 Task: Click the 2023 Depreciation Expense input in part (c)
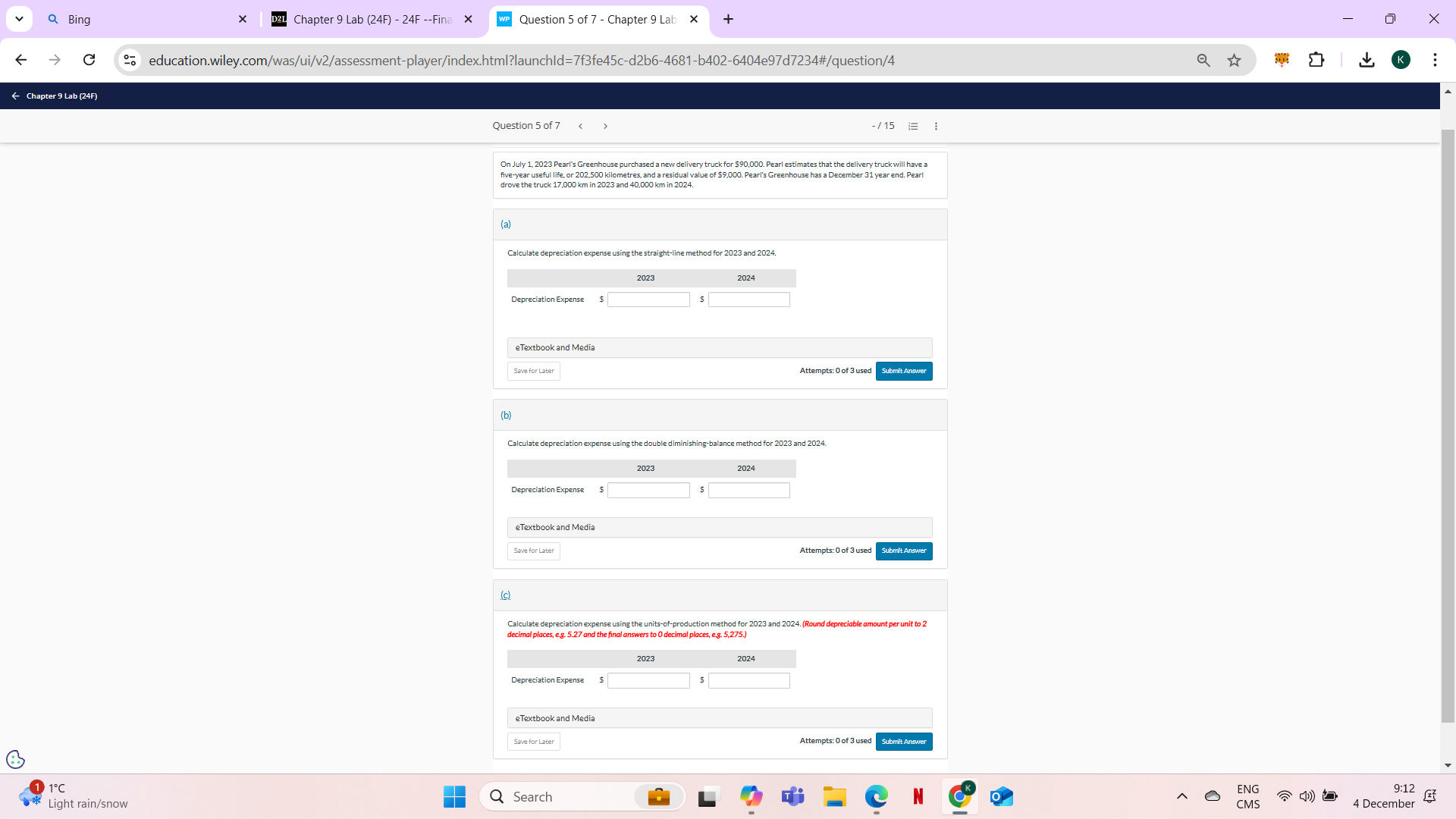(x=648, y=680)
